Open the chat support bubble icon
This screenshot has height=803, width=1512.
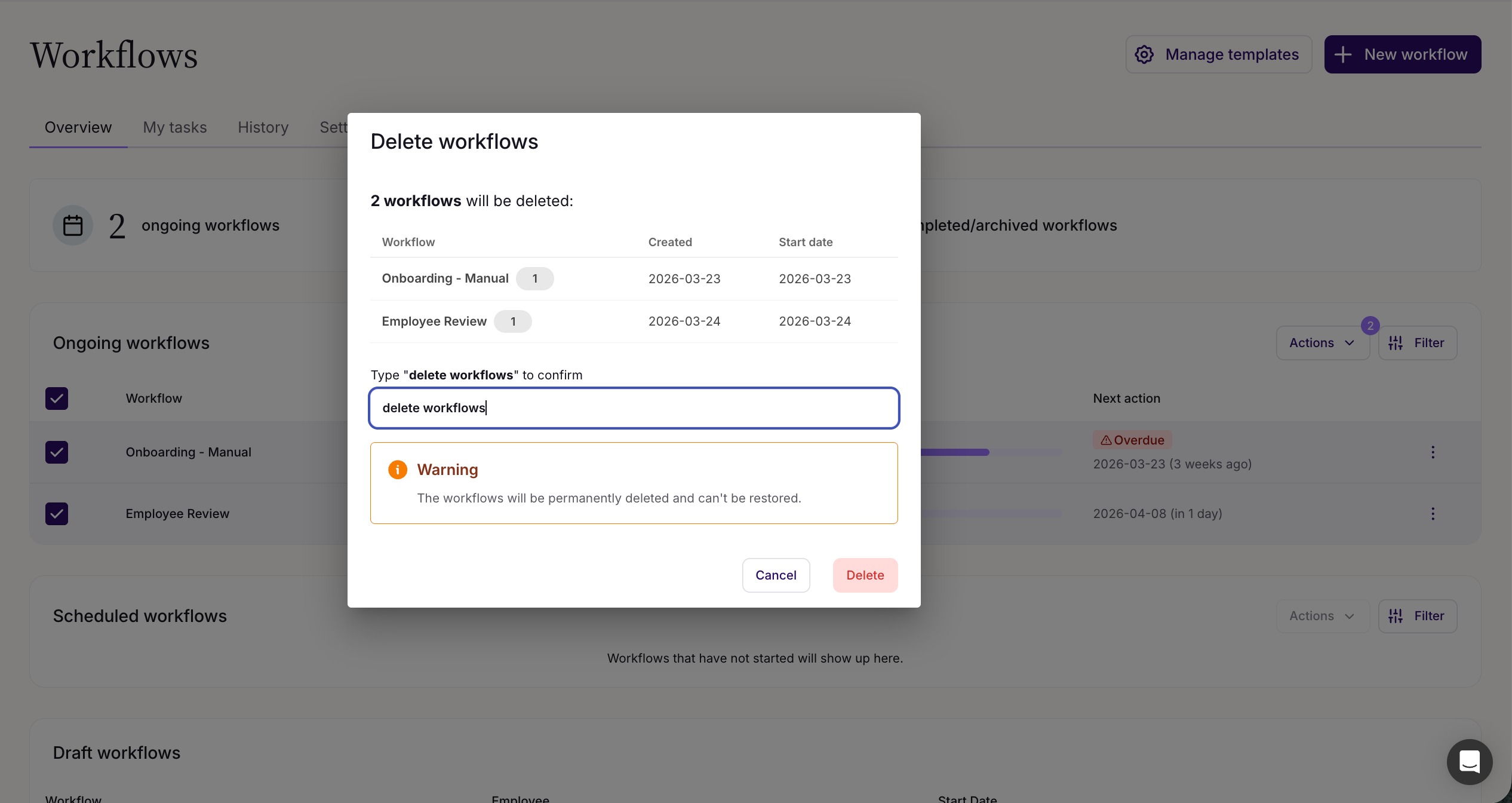1469,762
